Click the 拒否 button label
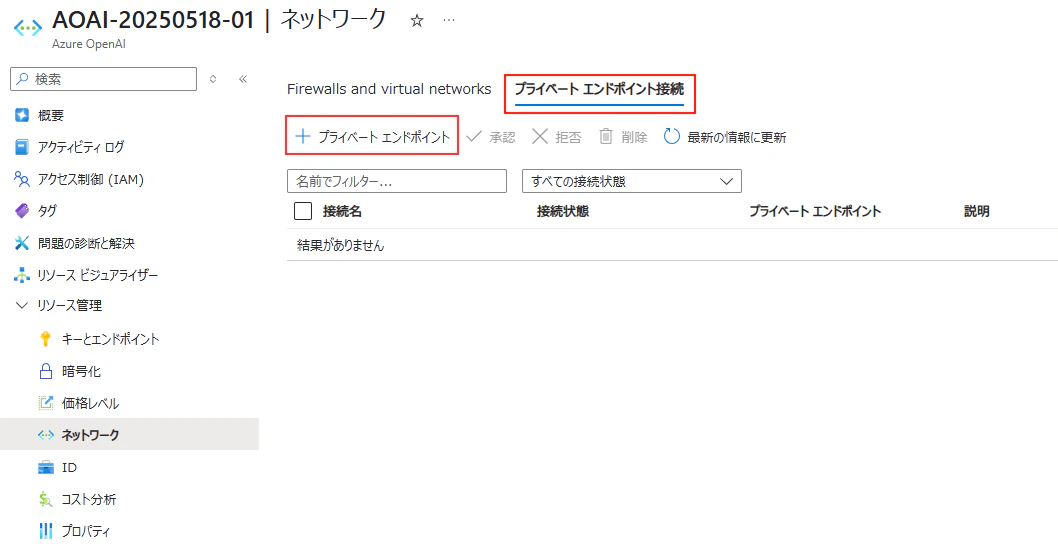The image size is (1058, 547). pos(568,138)
